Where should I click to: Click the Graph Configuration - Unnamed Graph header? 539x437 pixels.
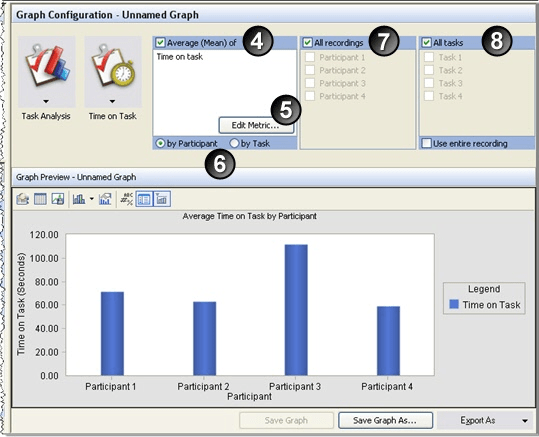[x=107, y=15]
